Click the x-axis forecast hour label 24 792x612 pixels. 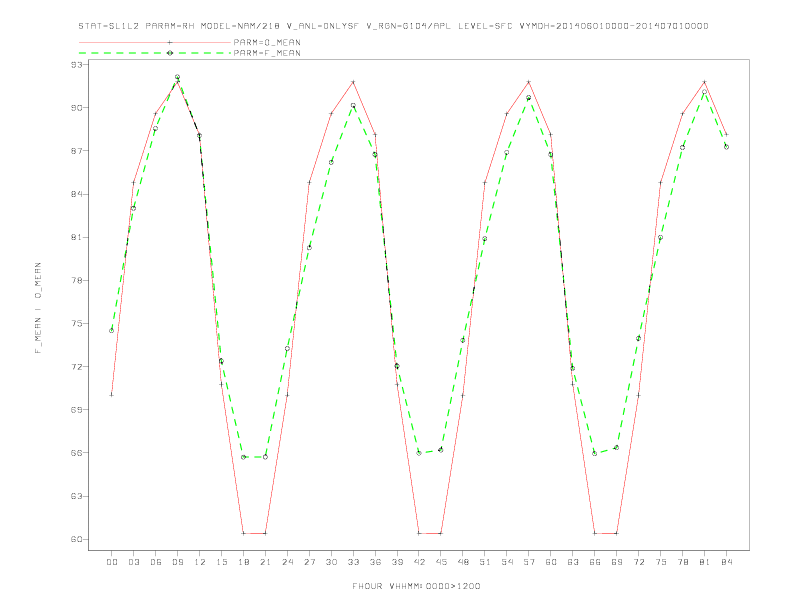(287, 562)
